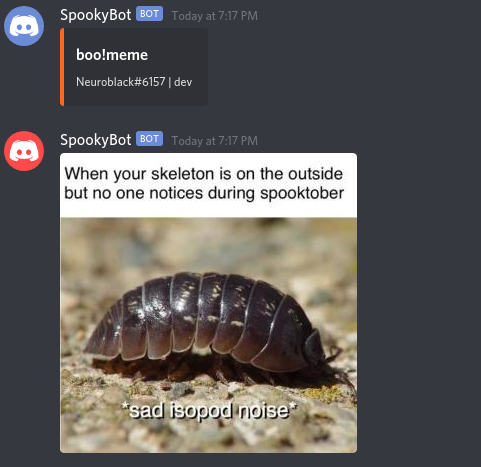
Task: Click the sad isopod noise caption text
Action: click(x=209, y=410)
